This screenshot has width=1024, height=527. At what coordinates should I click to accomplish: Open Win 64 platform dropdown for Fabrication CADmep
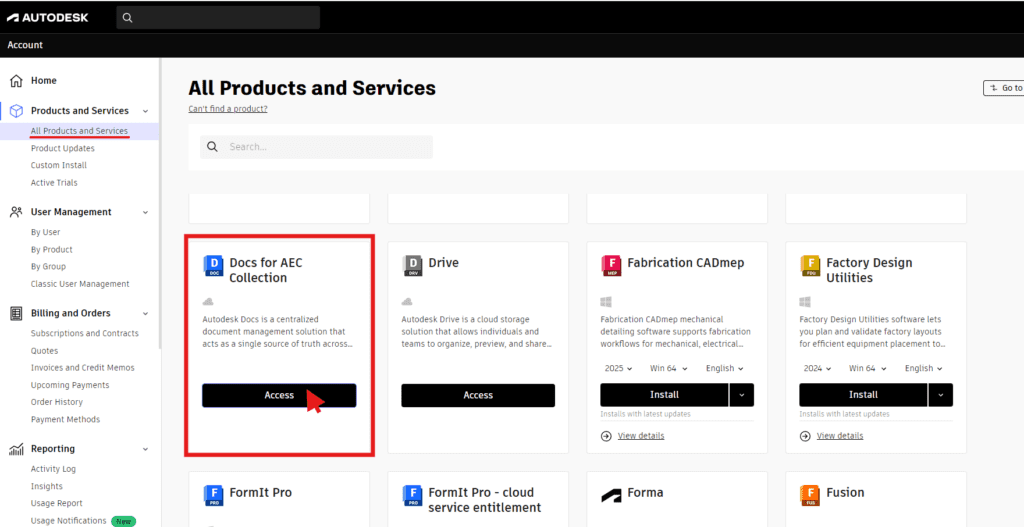pyautogui.click(x=669, y=368)
